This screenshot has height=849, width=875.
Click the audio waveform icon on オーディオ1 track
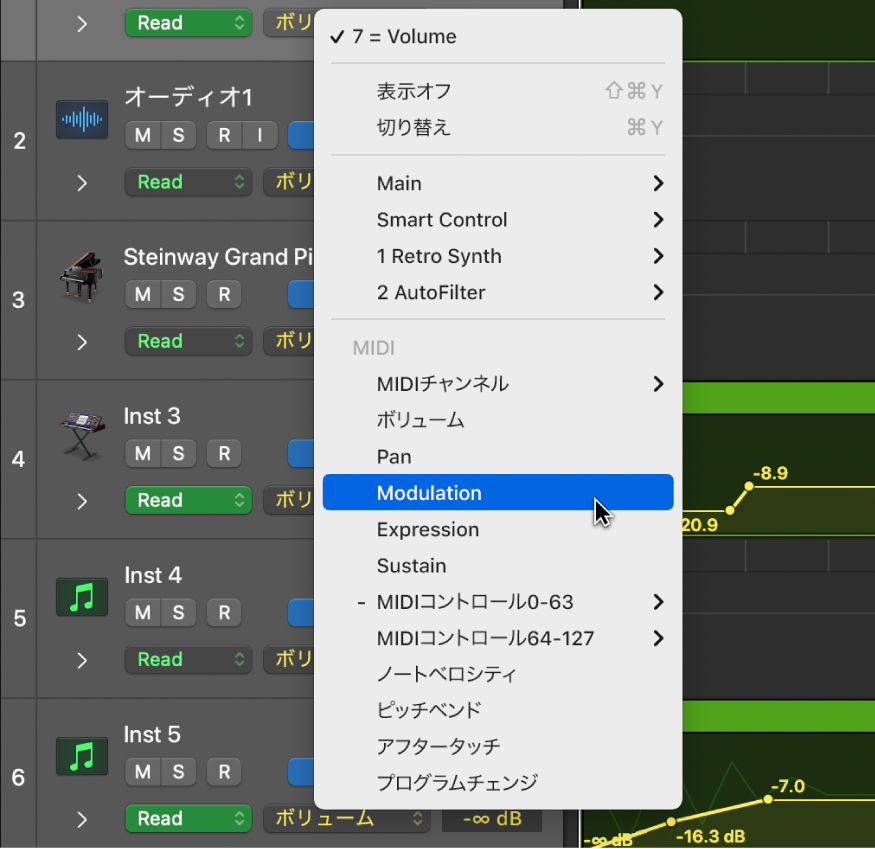point(81,120)
